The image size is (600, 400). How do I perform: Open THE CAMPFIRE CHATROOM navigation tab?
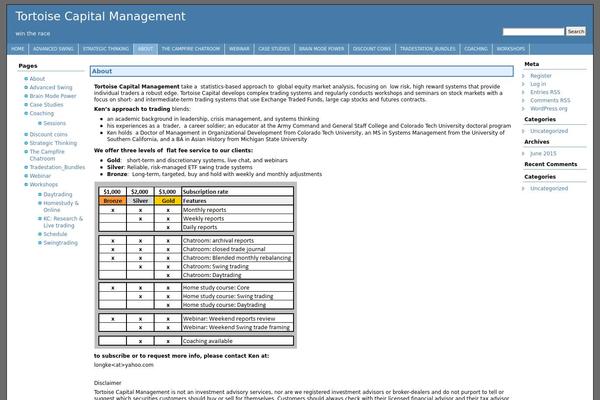click(x=191, y=49)
